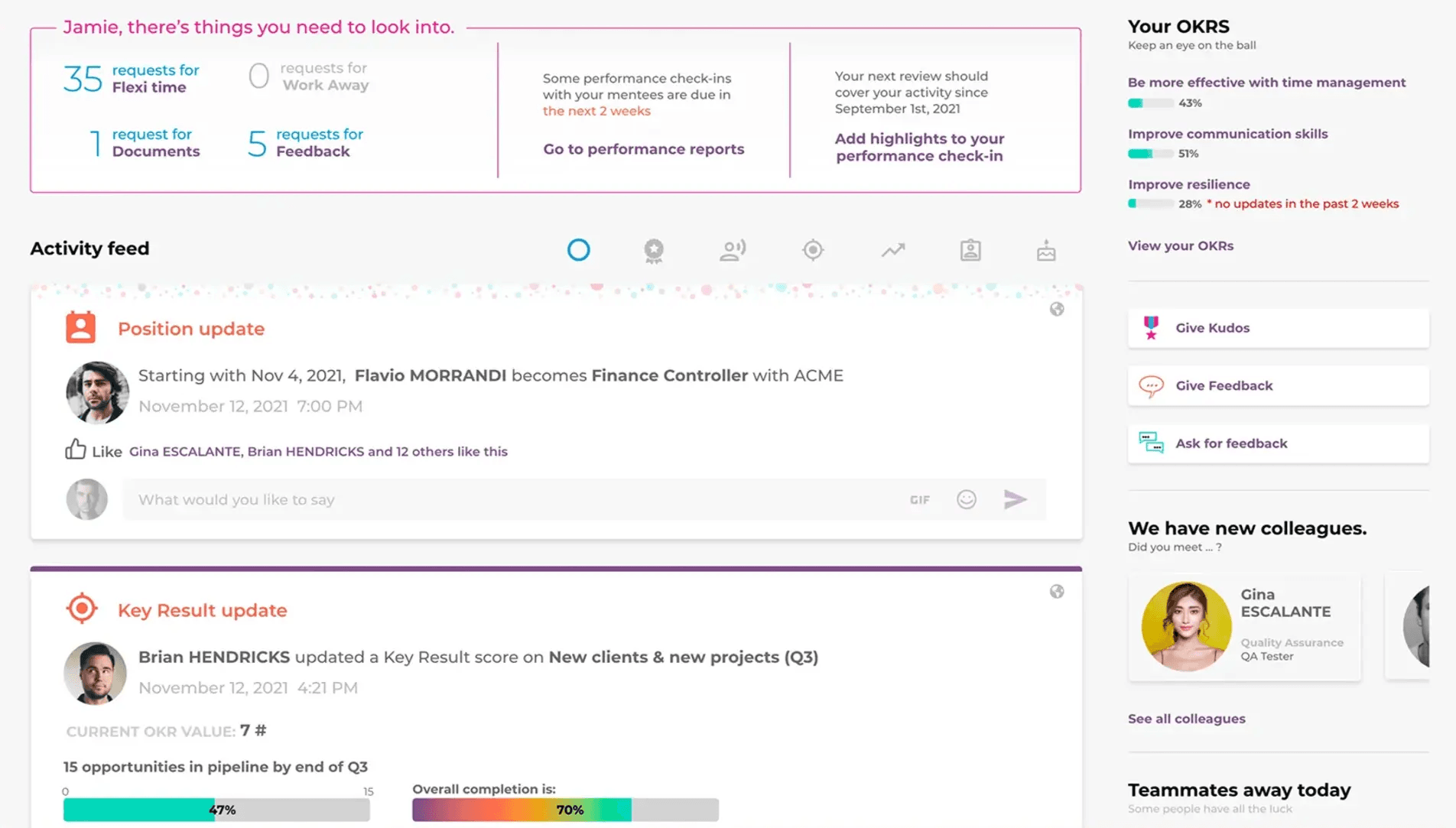The width and height of the screenshot is (1456, 828).
Task: Send the comment with arrow icon
Action: pyautogui.click(x=1015, y=499)
